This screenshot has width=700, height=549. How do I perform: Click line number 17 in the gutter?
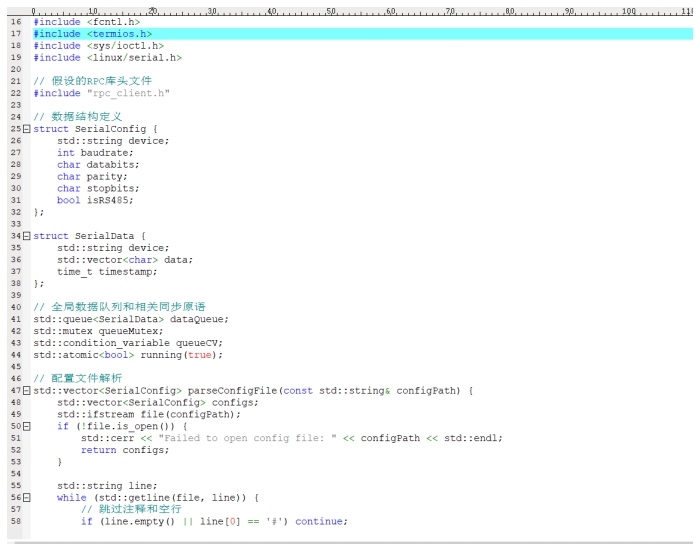[x=15, y=34]
